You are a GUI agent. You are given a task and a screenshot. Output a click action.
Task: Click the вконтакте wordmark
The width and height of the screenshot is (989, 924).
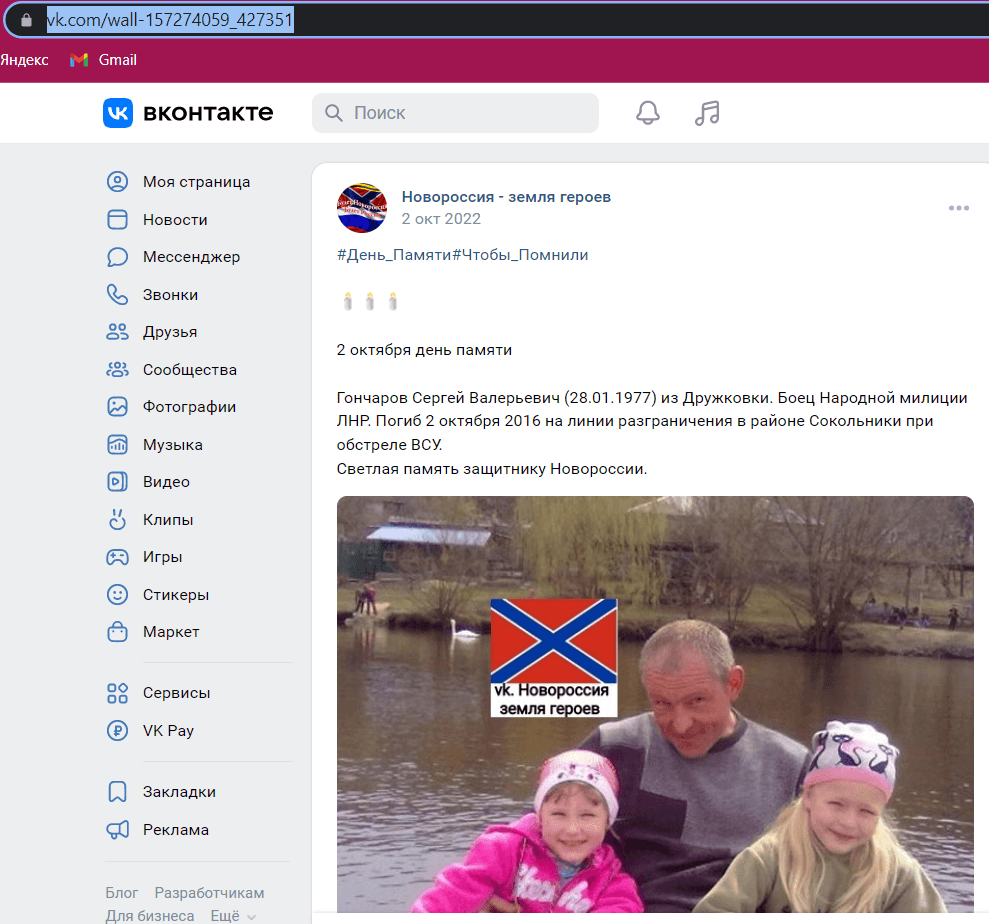208,113
